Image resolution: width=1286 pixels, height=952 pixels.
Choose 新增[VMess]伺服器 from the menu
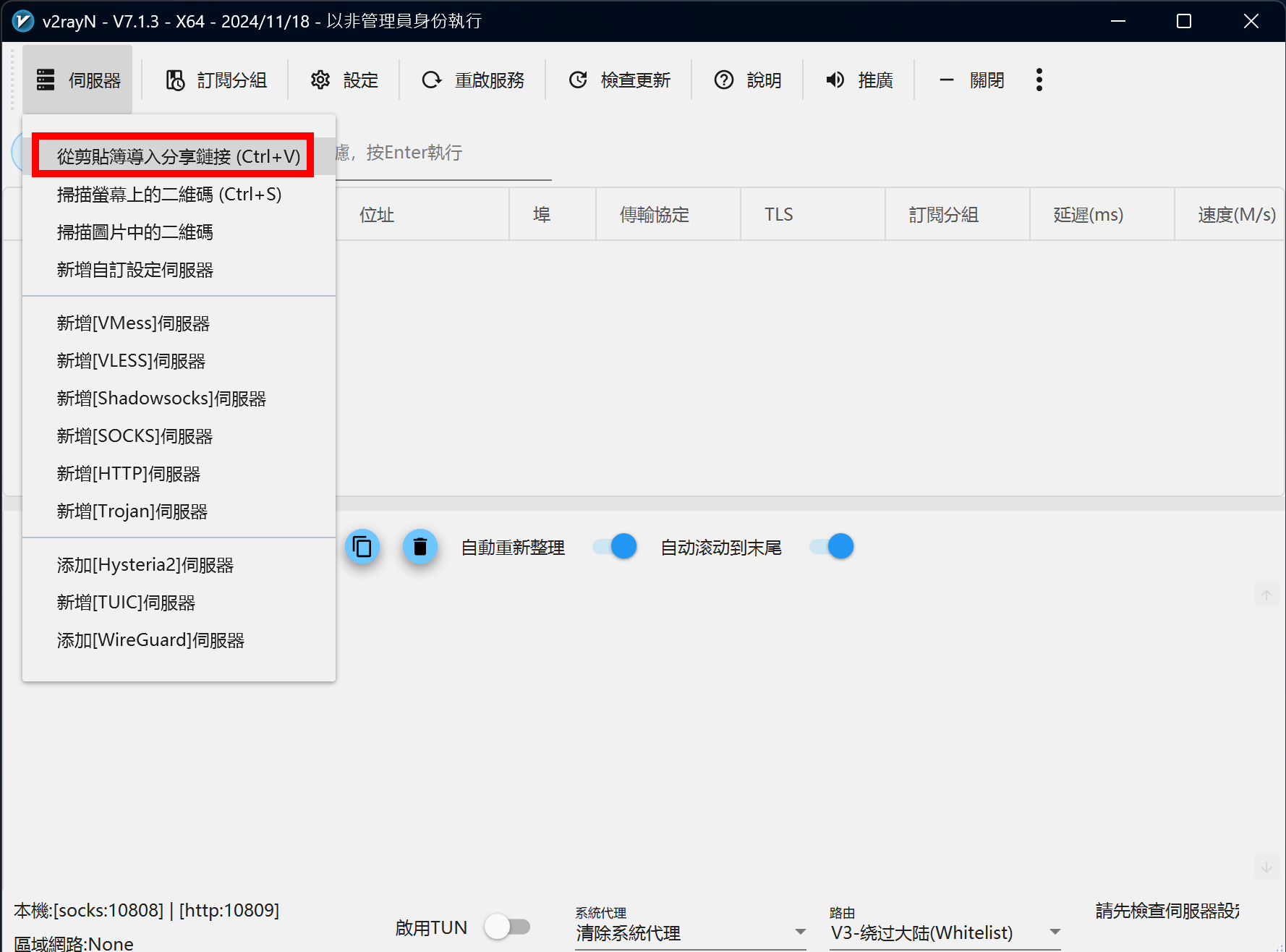(x=133, y=323)
